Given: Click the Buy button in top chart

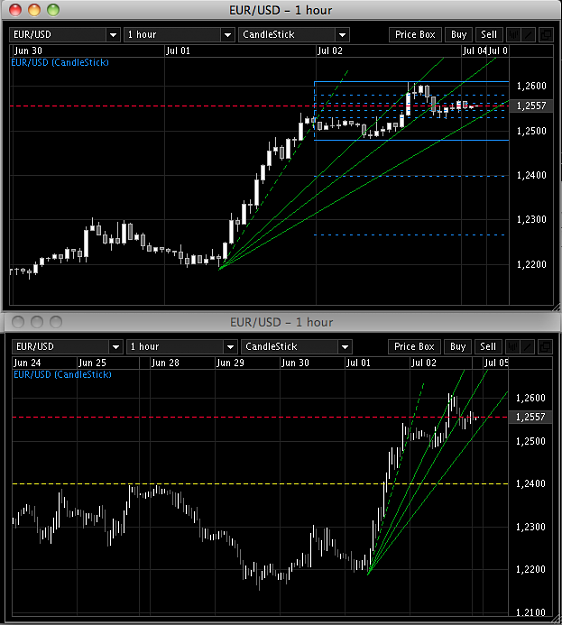Looking at the screenshot, I should point(459,35).
